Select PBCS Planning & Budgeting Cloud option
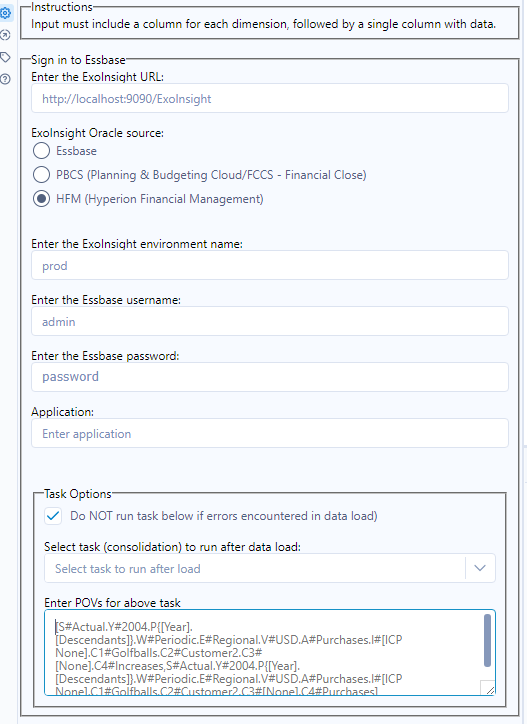 (x=41, y=175)
